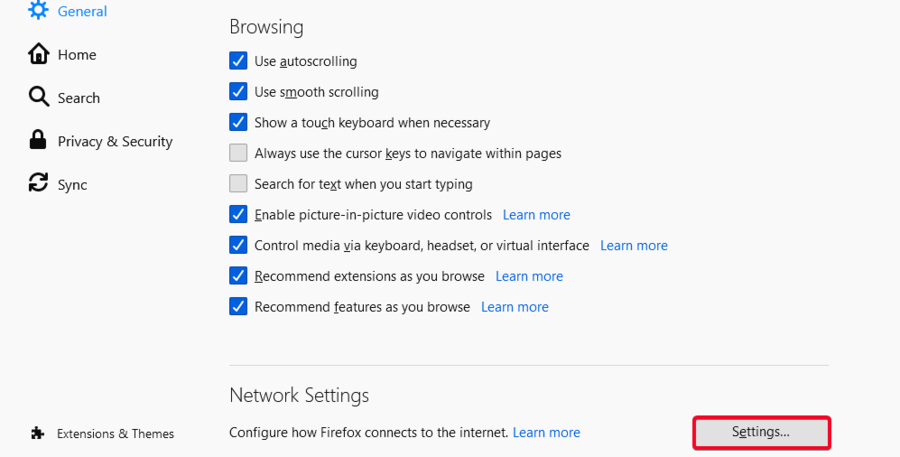
Task: Click the Sync arrows icon
Action: click(x=38, y=184)
